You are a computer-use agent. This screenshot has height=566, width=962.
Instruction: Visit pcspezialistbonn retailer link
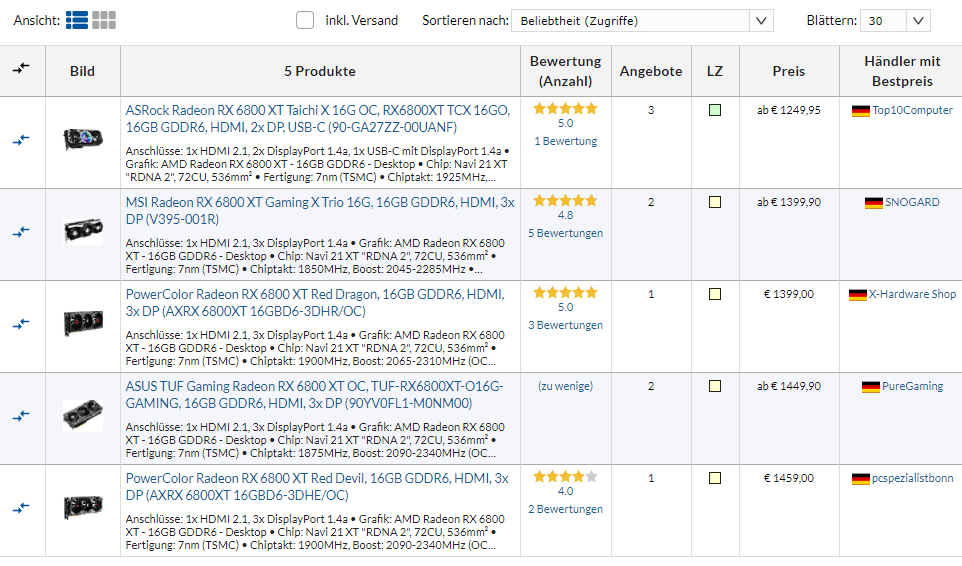click(x=912, y=478)
